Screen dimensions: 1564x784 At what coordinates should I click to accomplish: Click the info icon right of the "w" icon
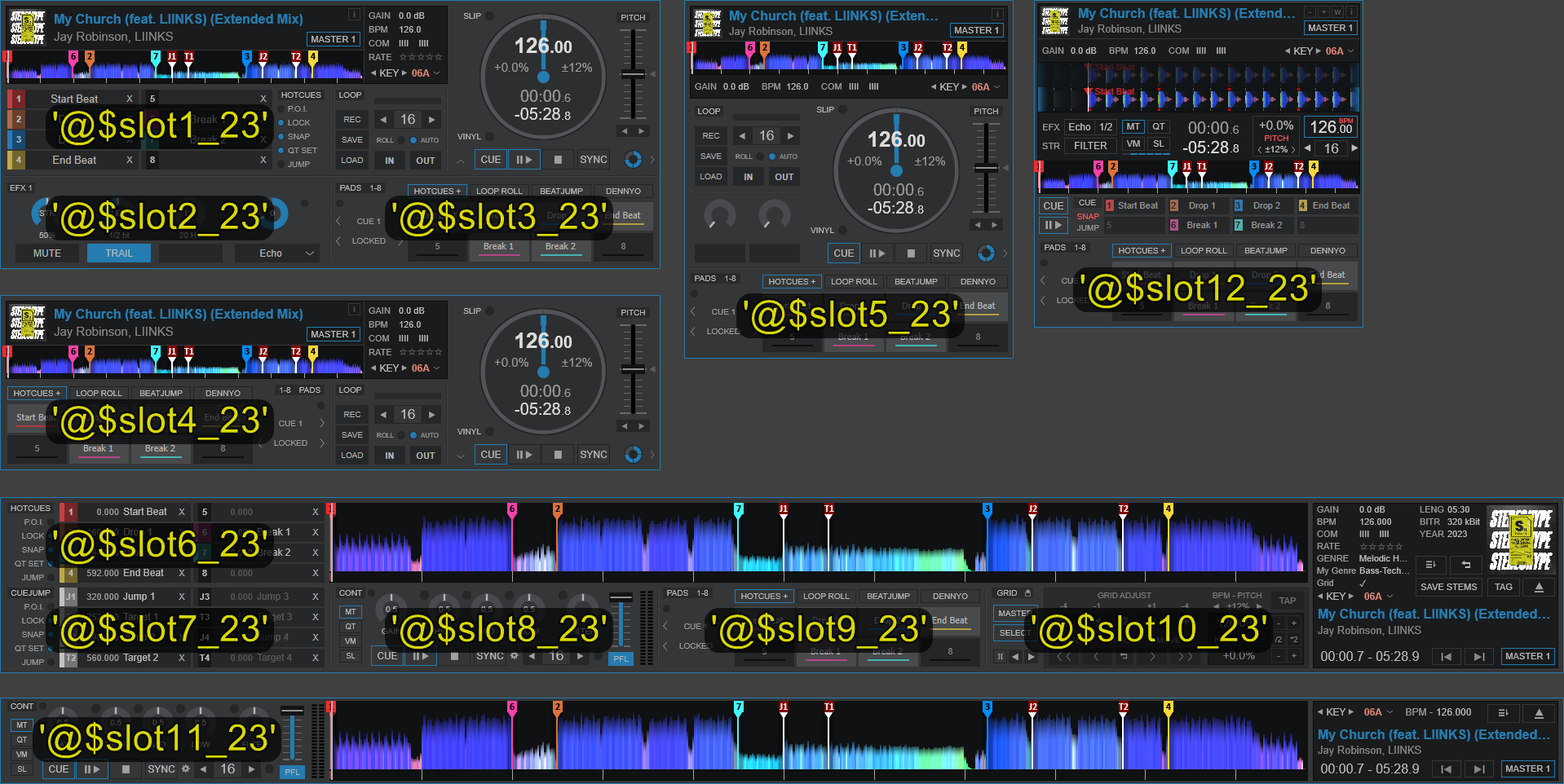coord(1351,12)
